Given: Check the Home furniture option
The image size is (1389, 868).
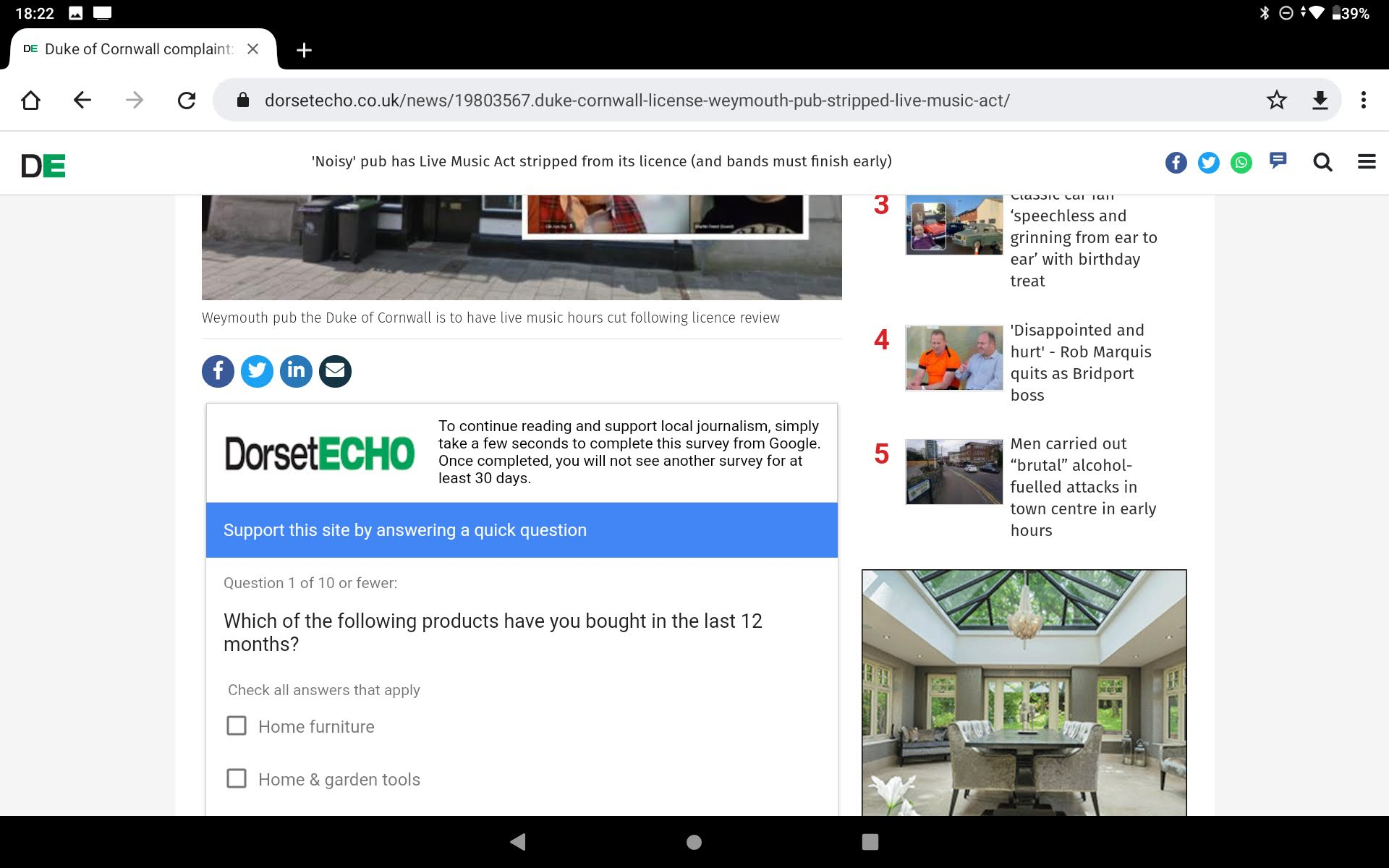Looking at the screenshot, I should click(x=237, y=726).
